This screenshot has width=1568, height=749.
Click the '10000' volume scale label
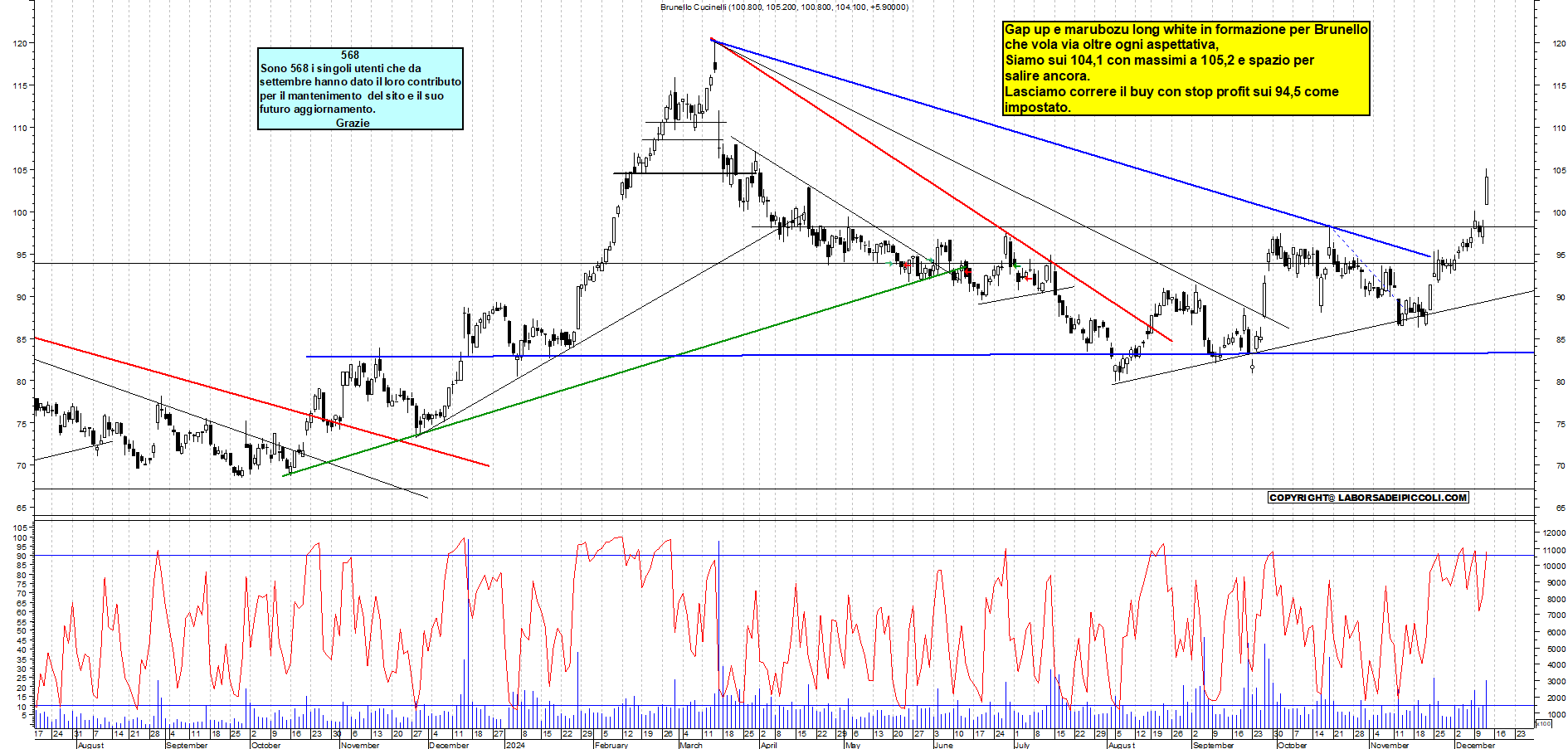pos(1554,567)
